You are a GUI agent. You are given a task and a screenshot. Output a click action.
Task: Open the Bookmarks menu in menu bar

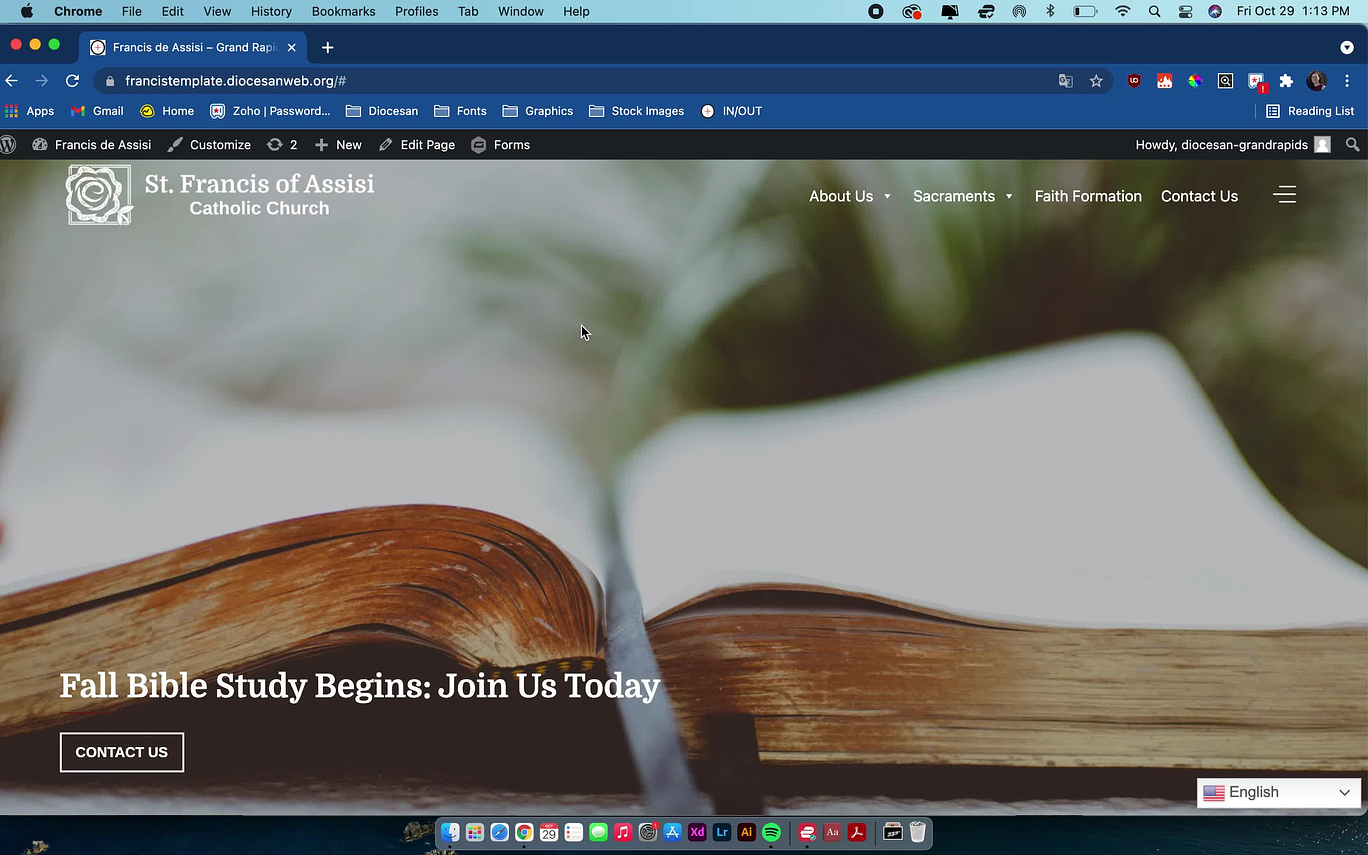click(x=343, y=11)
